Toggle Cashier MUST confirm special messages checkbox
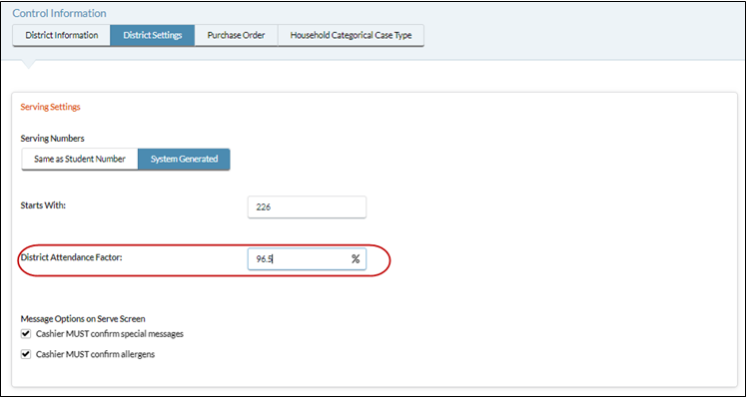 [x=25, y=334]
